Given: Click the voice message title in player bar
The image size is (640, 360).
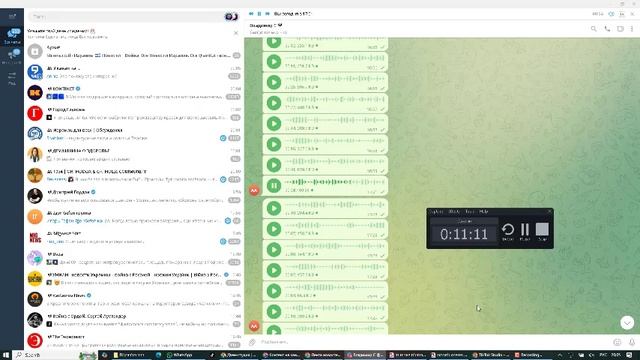Looking at the screenshot, I should 293,14.
